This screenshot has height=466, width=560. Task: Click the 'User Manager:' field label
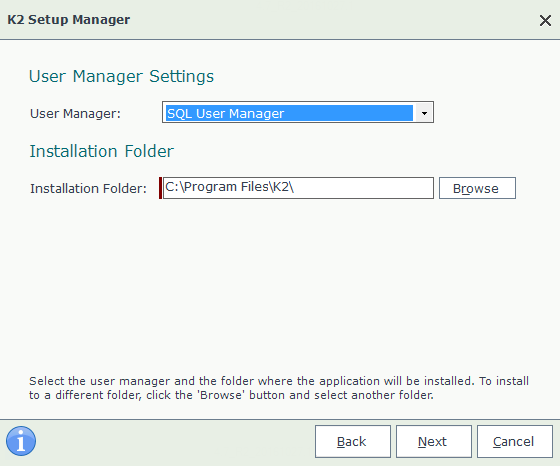75,114
